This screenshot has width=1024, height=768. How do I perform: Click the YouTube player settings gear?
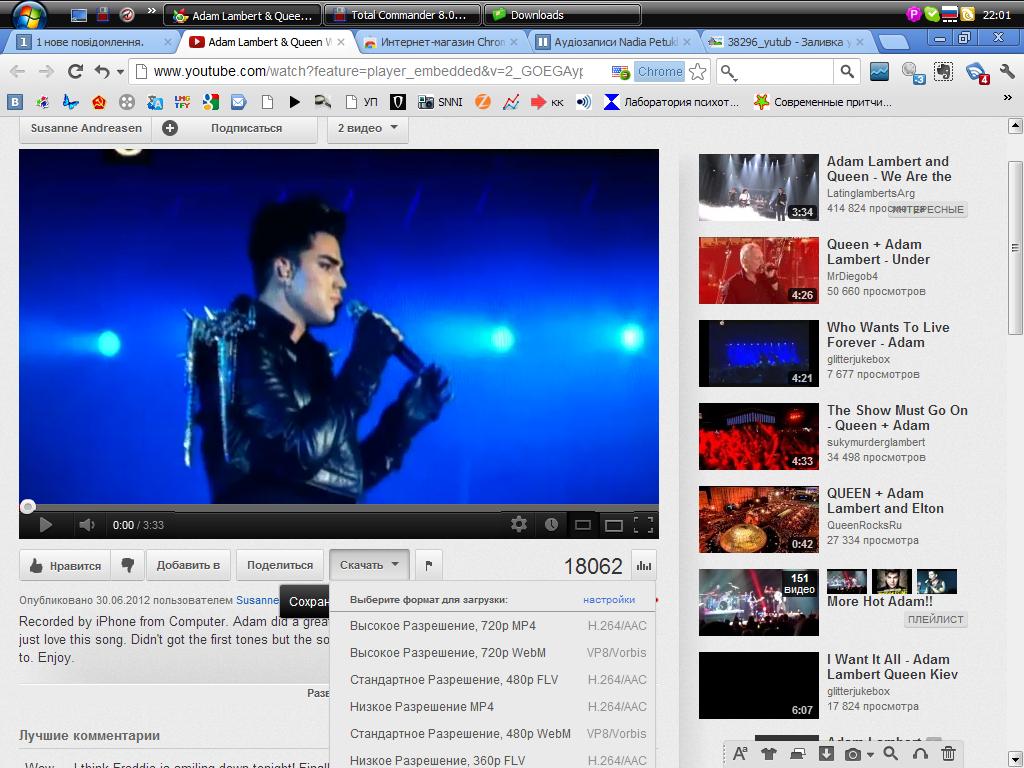tap(519, 524)
